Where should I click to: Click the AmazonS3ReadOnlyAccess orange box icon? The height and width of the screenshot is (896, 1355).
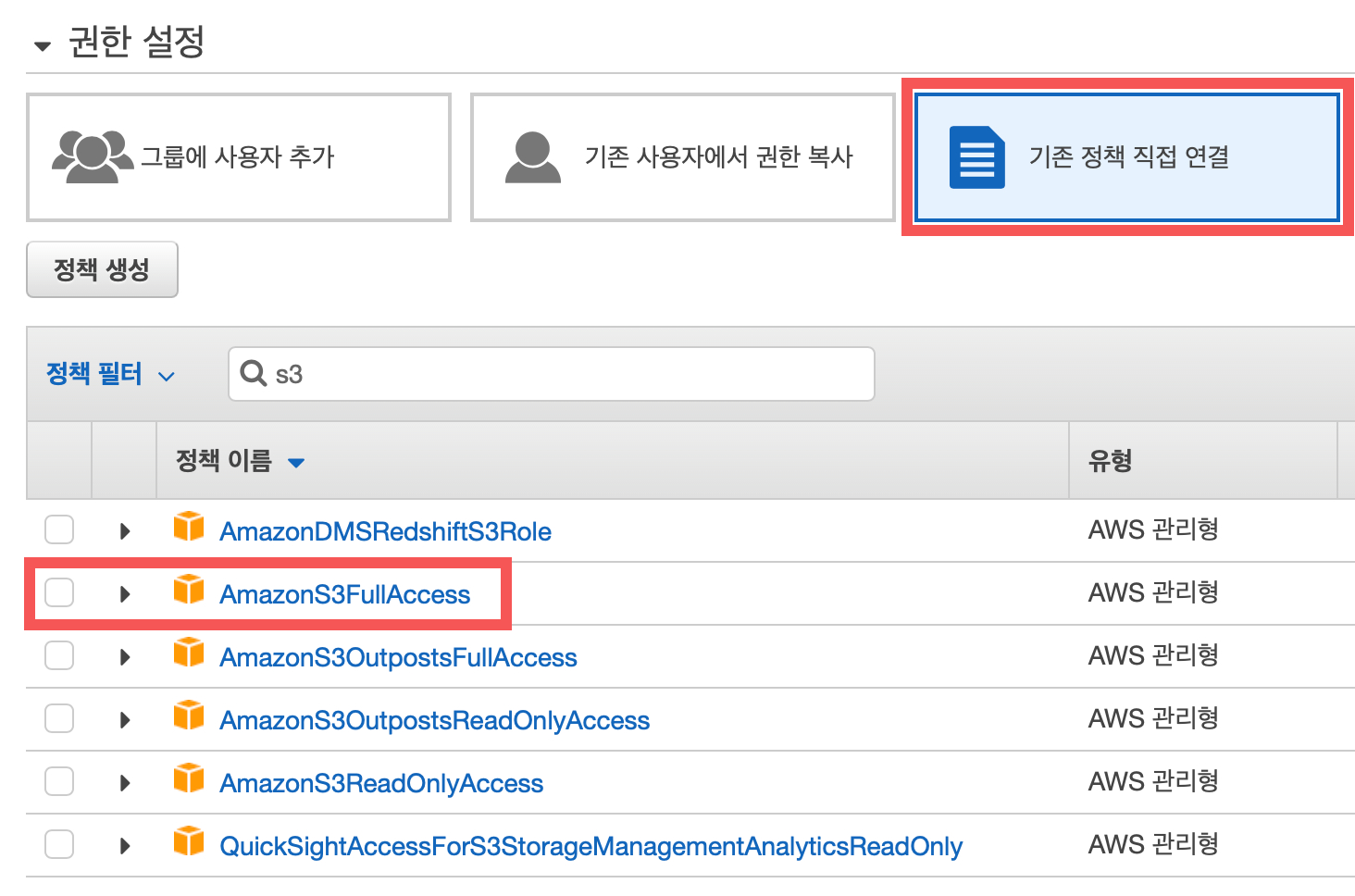189,778
